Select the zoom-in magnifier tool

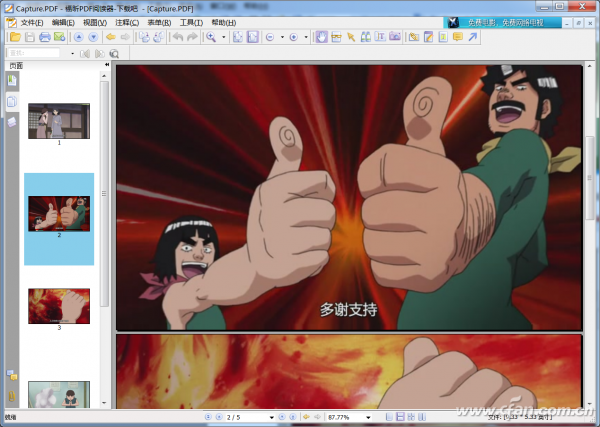[211, 37]
